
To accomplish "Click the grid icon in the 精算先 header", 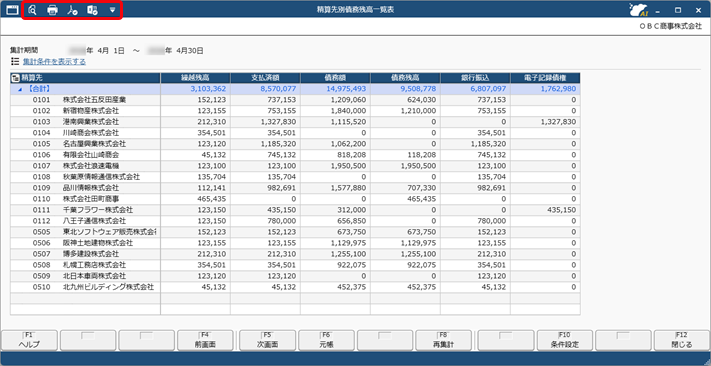I will pyautogui.click(x=15, y=78).
